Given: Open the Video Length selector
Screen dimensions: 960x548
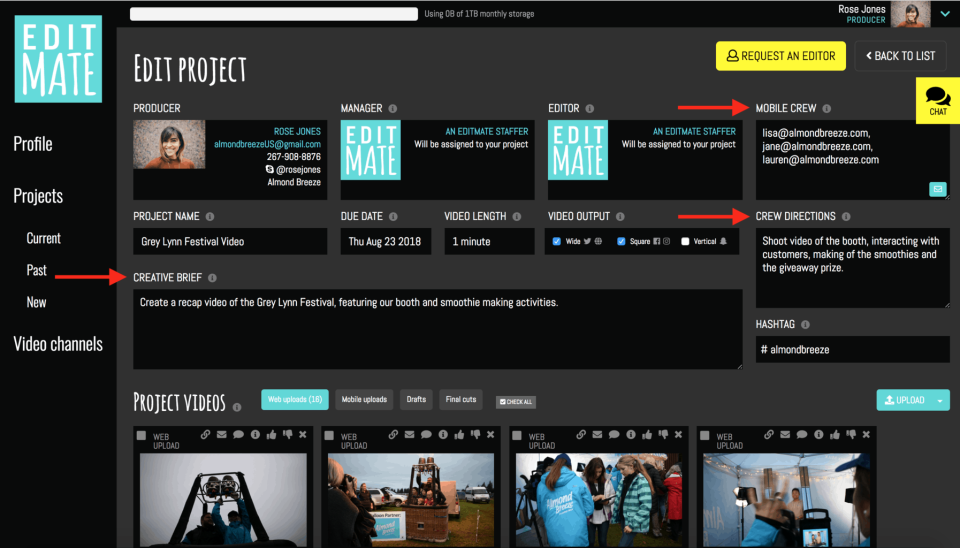Looking at the screenshot, I should [489, 242].
